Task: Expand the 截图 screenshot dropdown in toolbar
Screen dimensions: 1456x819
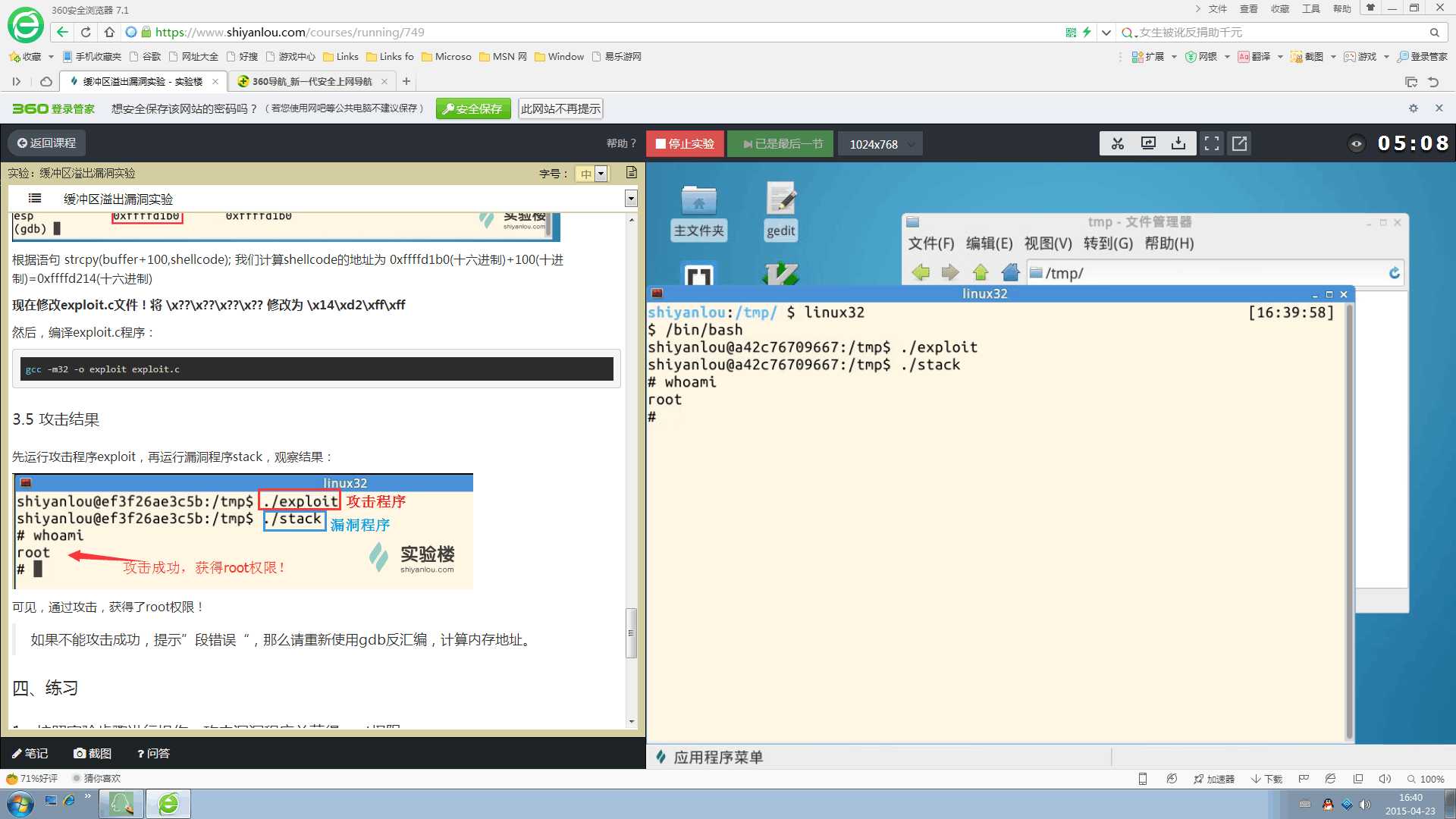Action: (1333, 57)
